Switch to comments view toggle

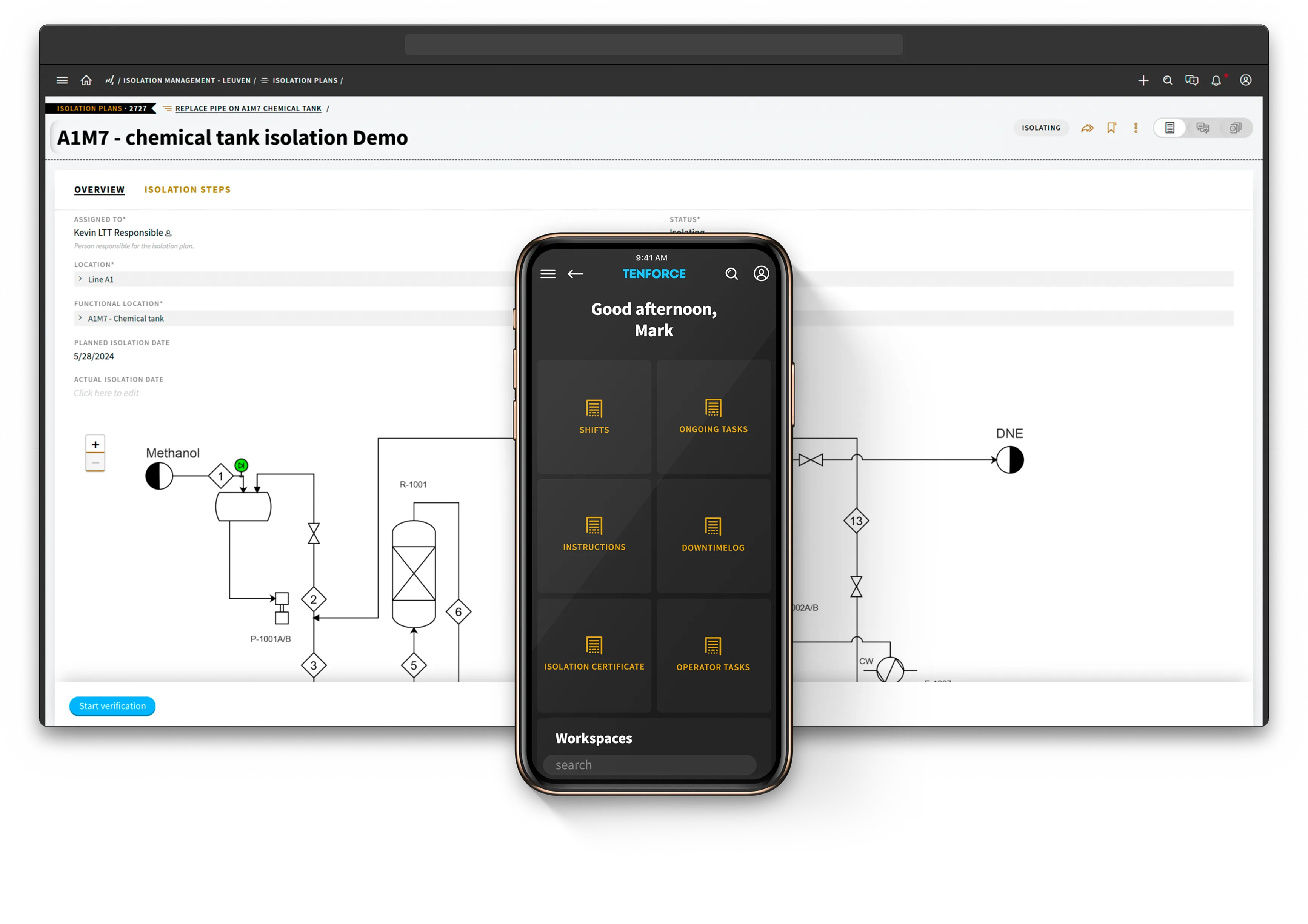[x=1202, y=128]
